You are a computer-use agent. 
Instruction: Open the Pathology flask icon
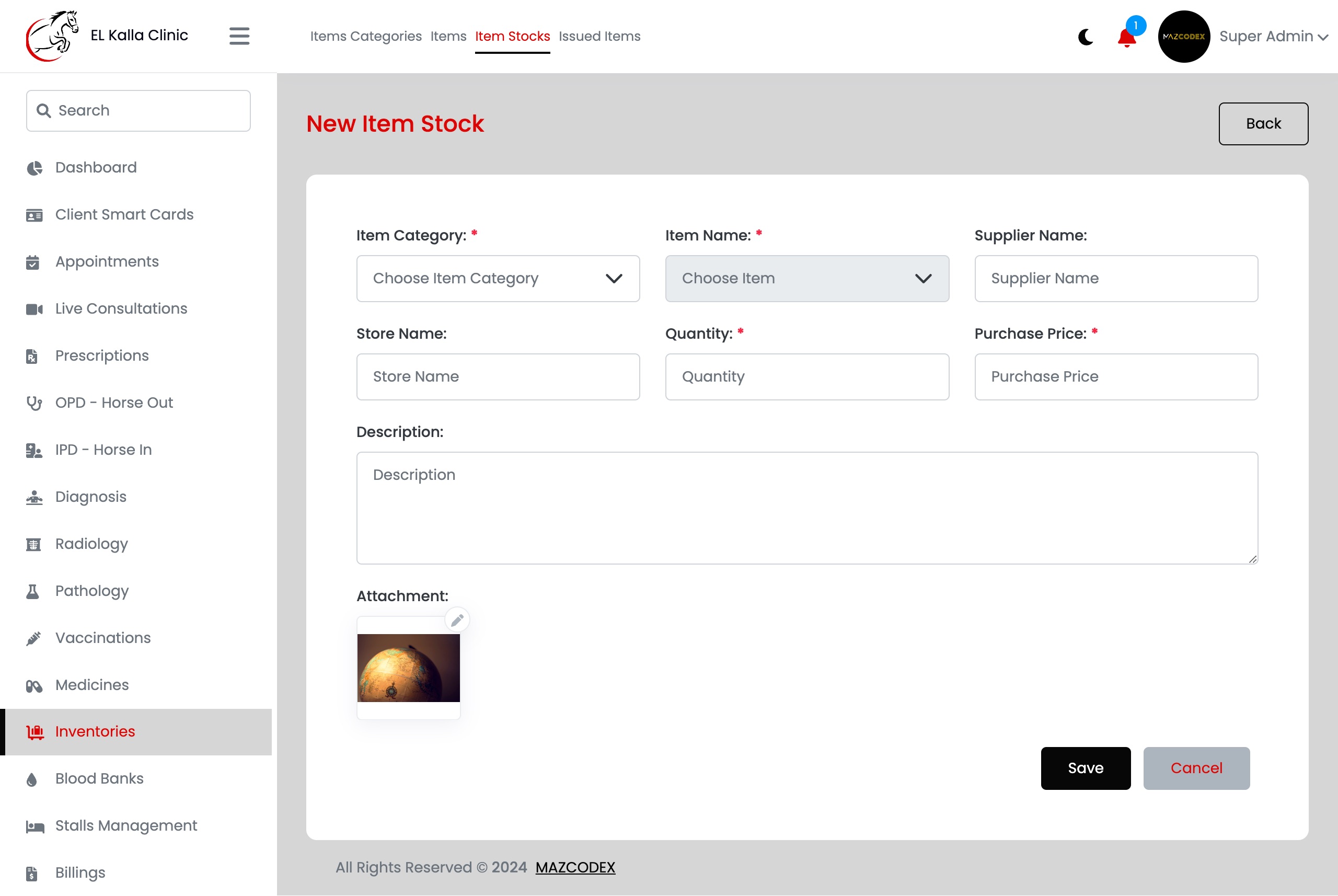(32, 591)
